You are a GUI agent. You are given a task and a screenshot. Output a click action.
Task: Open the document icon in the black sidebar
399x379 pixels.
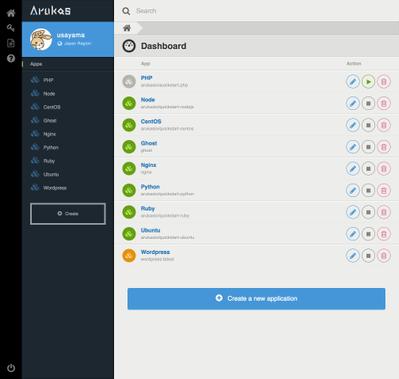(x=11, y=43)
